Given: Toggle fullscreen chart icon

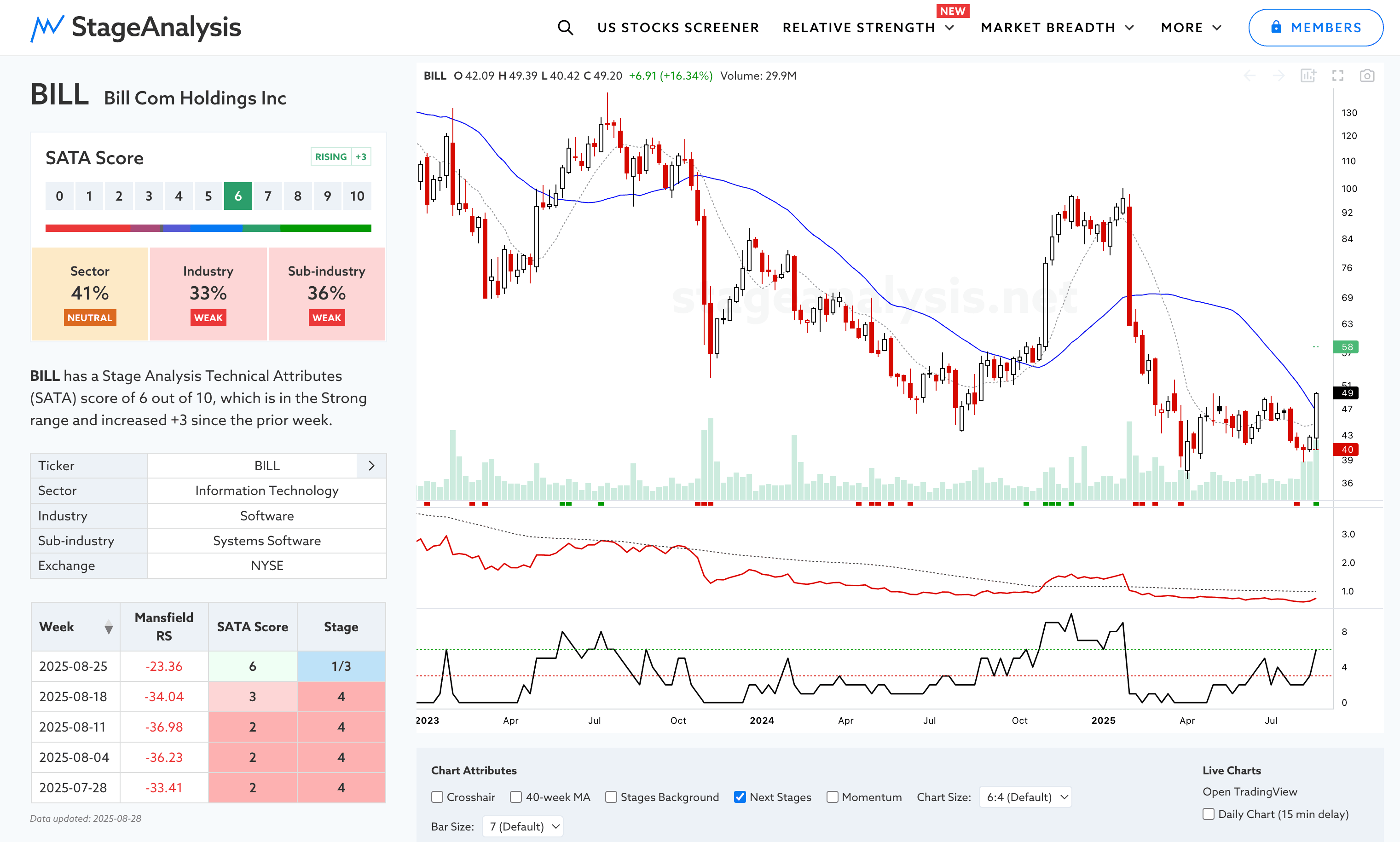Looking at the screenshot, I should (x=1337, y=75).
